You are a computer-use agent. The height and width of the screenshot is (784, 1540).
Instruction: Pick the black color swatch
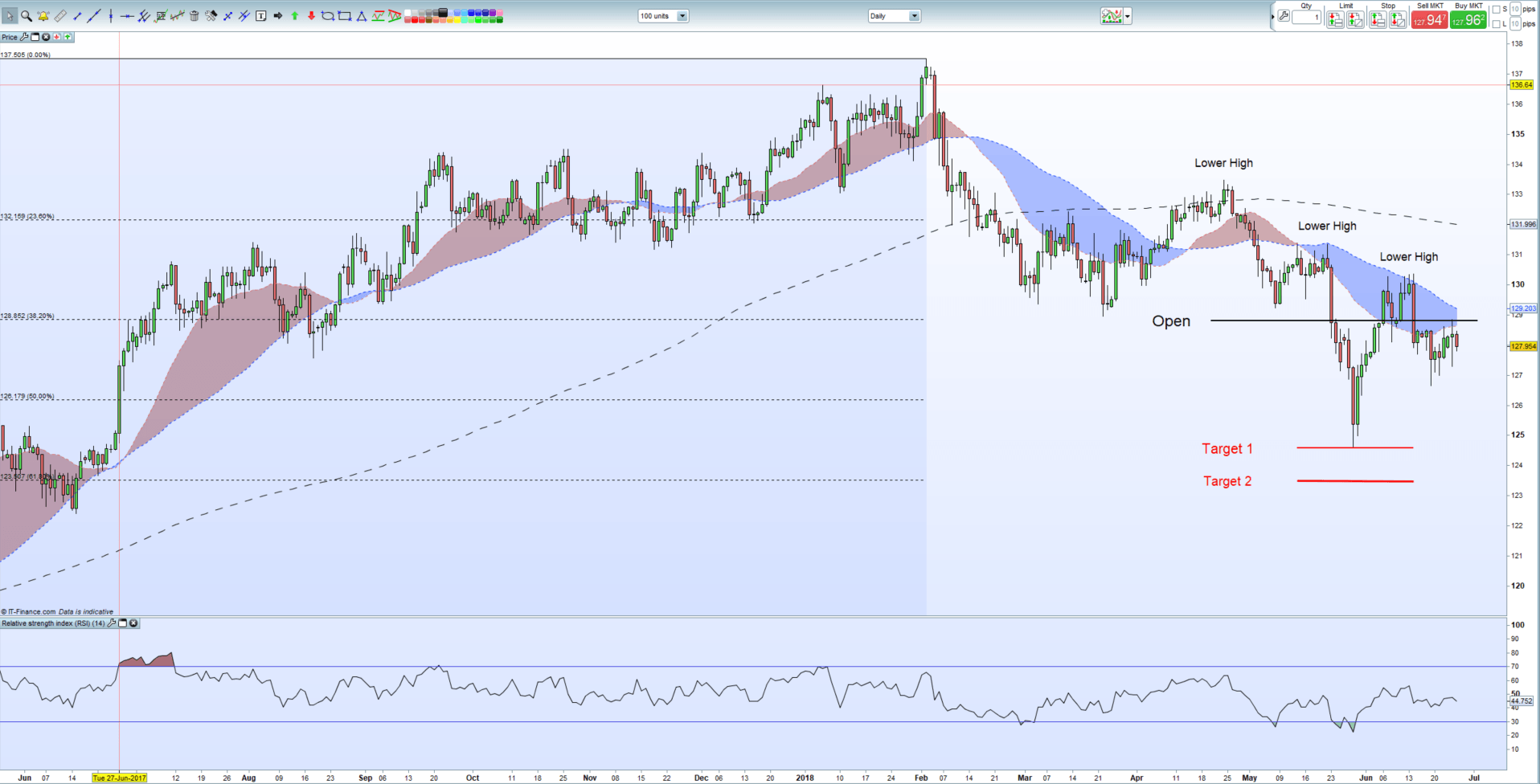pyautogui.click(x=443, y=12)
